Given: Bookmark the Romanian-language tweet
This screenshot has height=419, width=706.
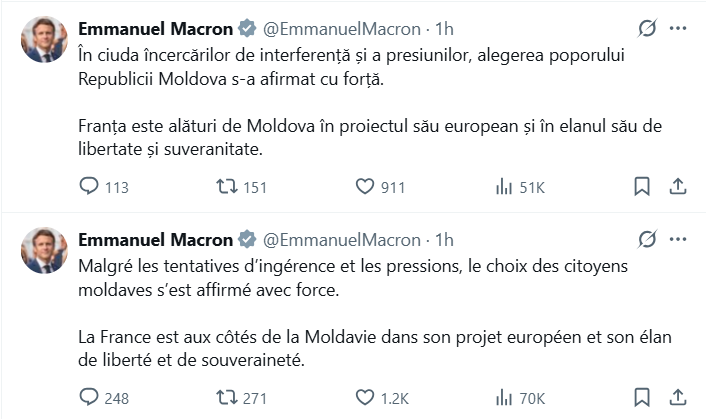Looking at the screenshot, I should (642, 186).
